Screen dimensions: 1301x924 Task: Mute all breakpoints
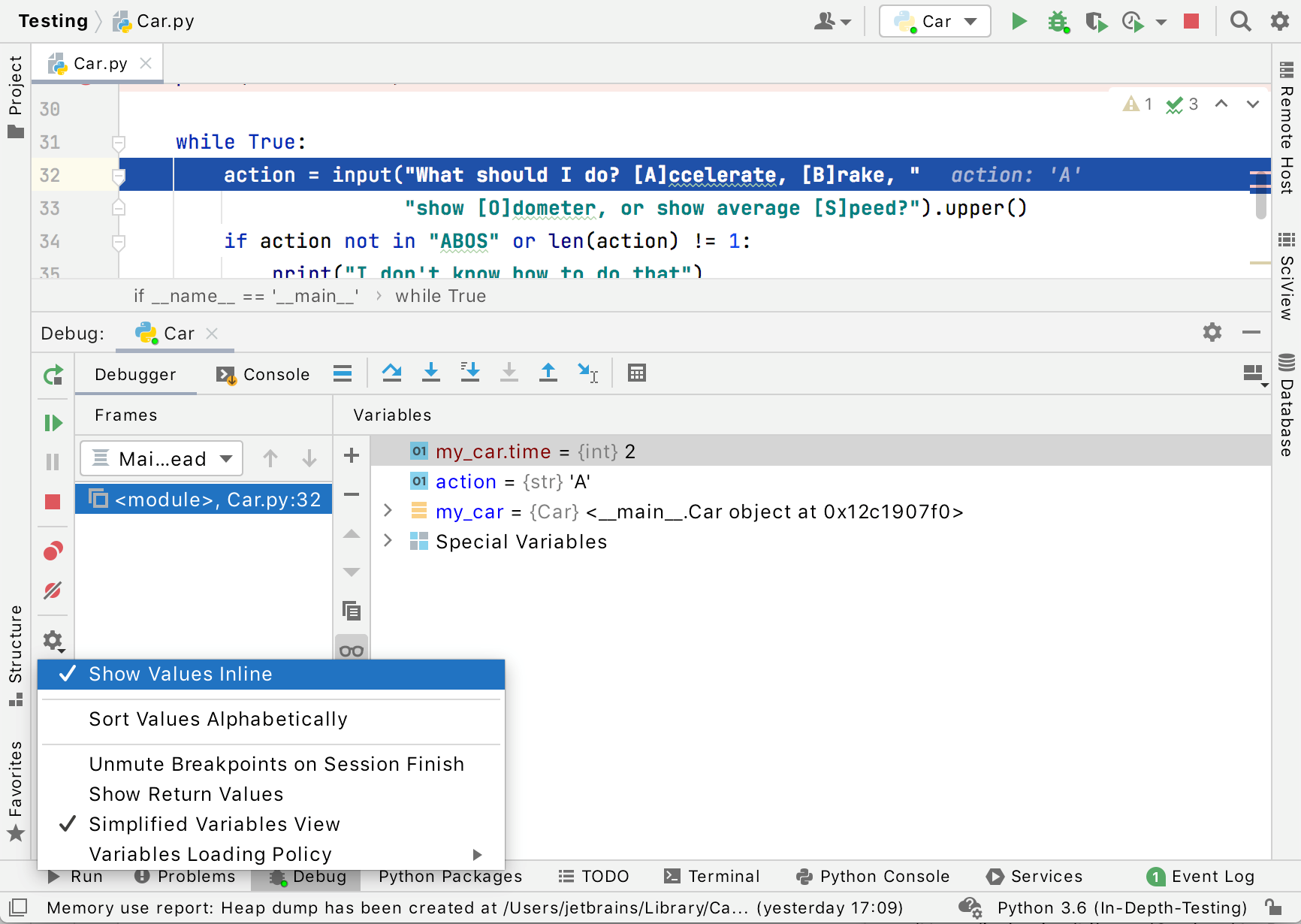click(x=53, y=590)
